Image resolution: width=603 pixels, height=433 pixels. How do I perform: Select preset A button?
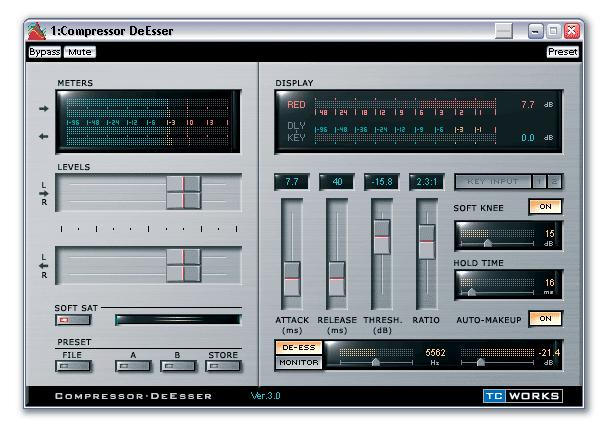point(133,366)
